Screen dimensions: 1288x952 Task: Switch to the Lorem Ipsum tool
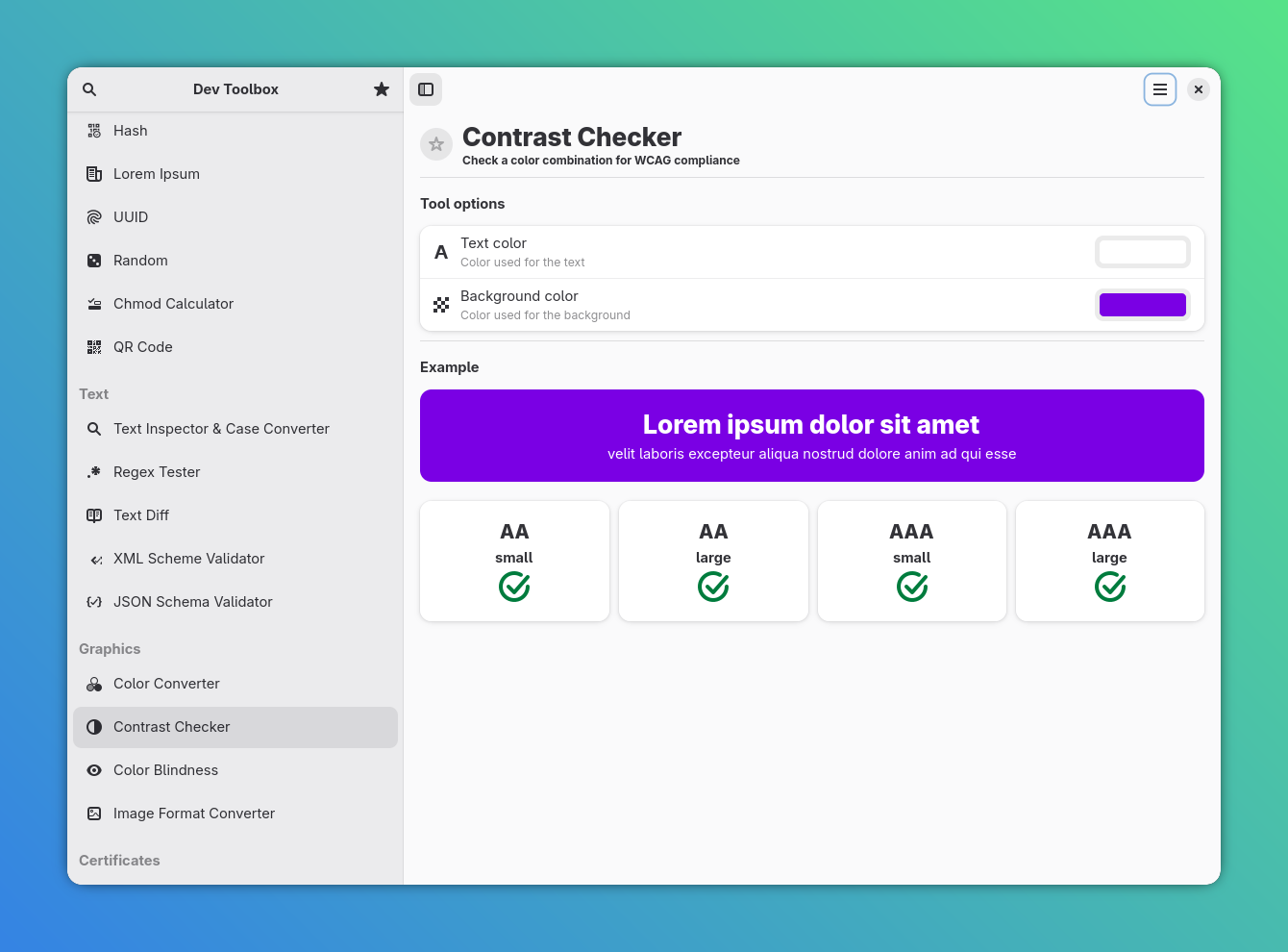157,173
